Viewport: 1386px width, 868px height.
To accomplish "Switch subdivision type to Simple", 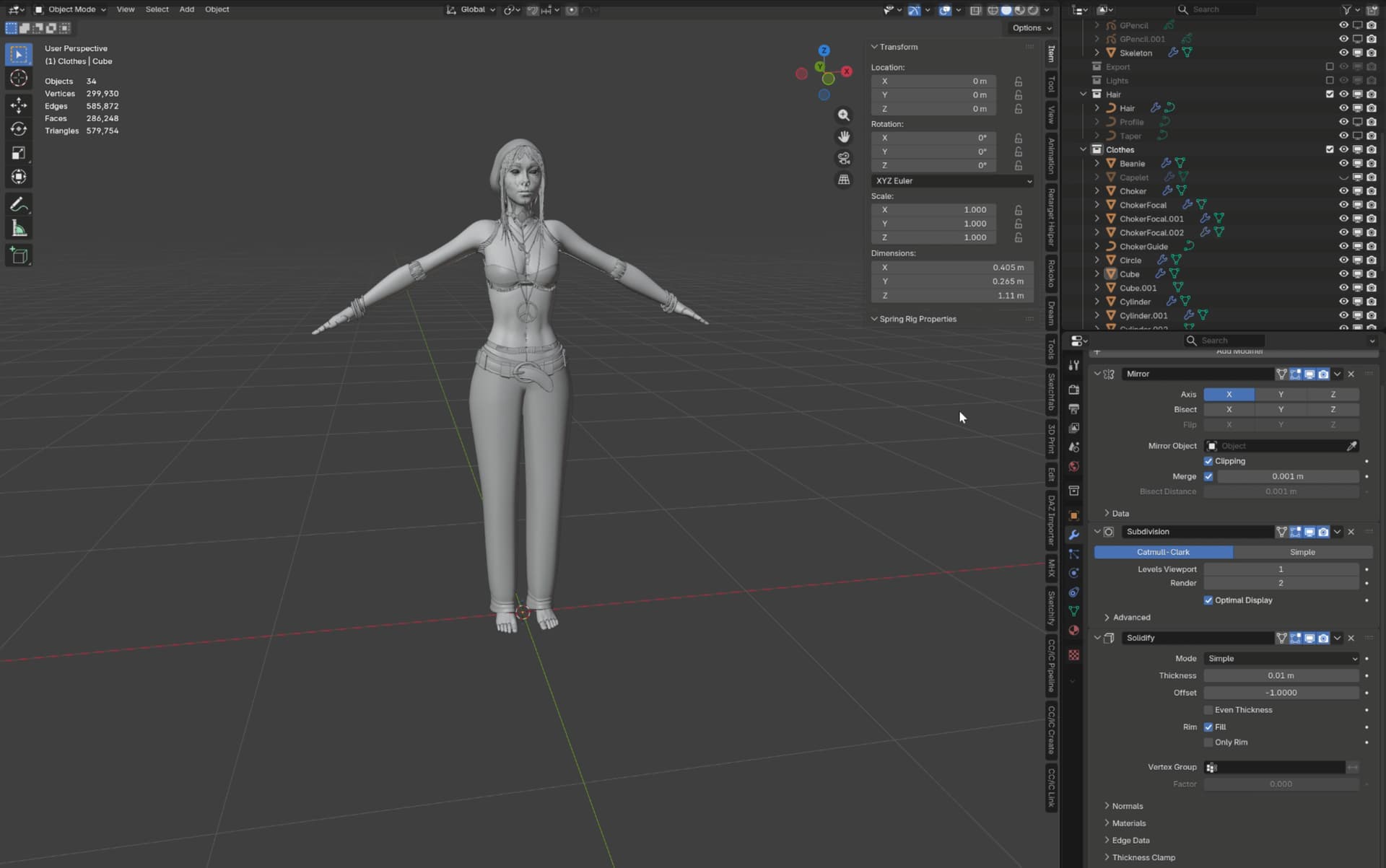I will point(1302,552).
